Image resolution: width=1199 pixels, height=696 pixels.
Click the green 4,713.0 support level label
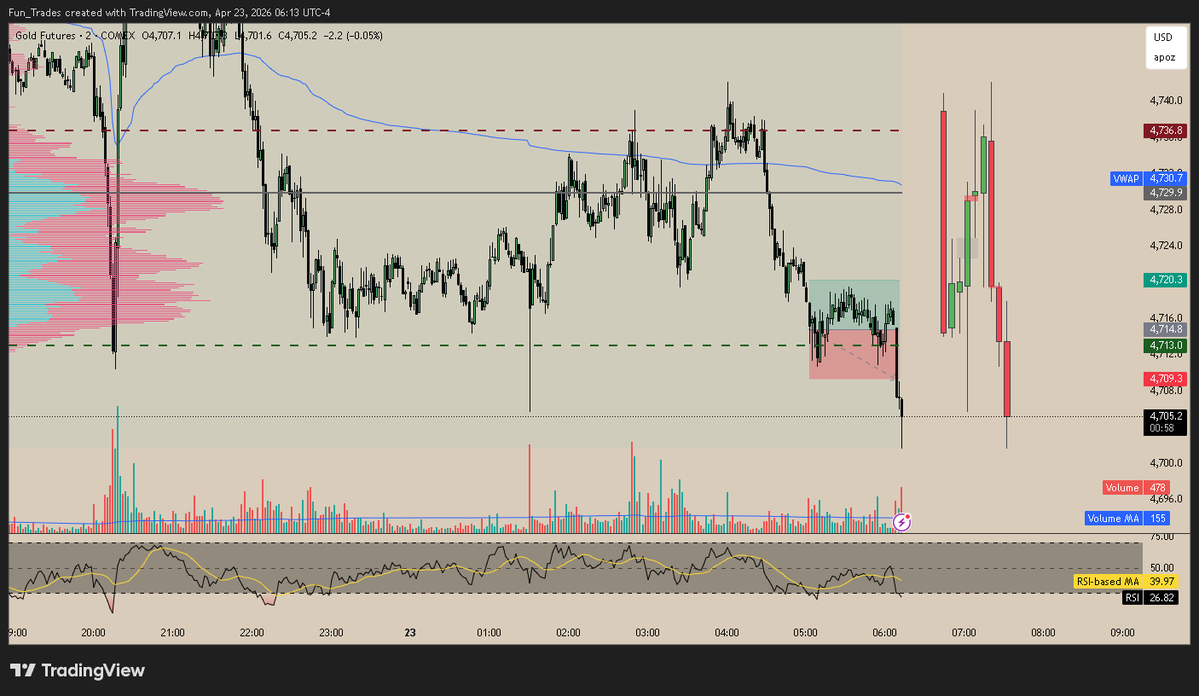pos(1164,345)
